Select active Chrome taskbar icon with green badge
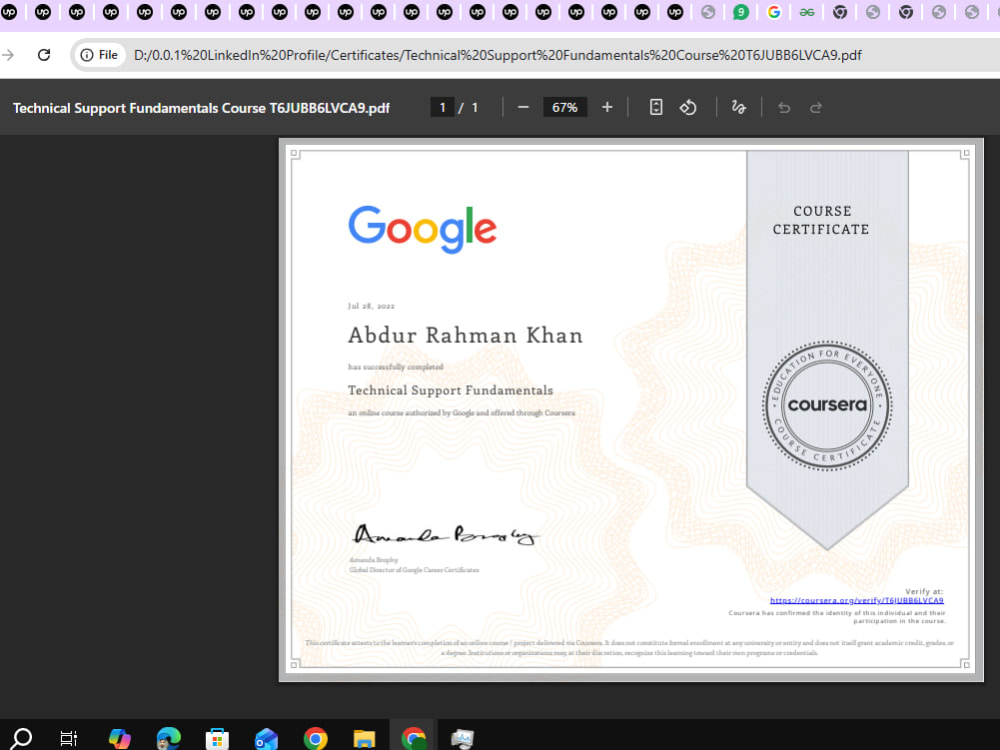1000x750 pixels. click(x=413, y=738)
